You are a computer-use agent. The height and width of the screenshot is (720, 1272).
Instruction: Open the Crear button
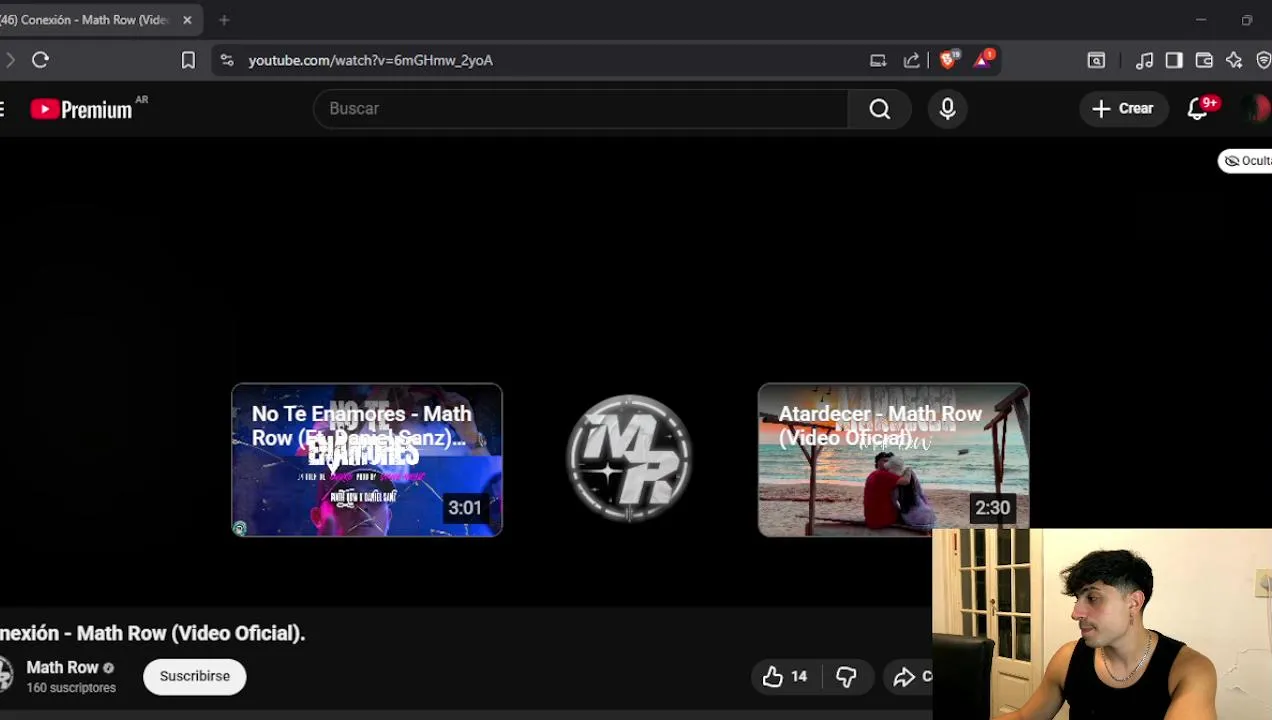(x=1123, y=108)
